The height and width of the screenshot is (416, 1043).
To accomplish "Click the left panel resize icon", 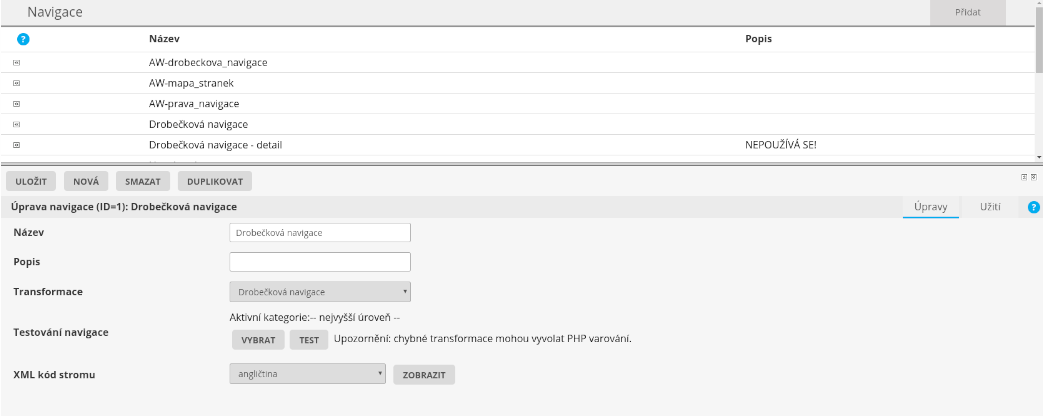I will [x=1024, y=177].
